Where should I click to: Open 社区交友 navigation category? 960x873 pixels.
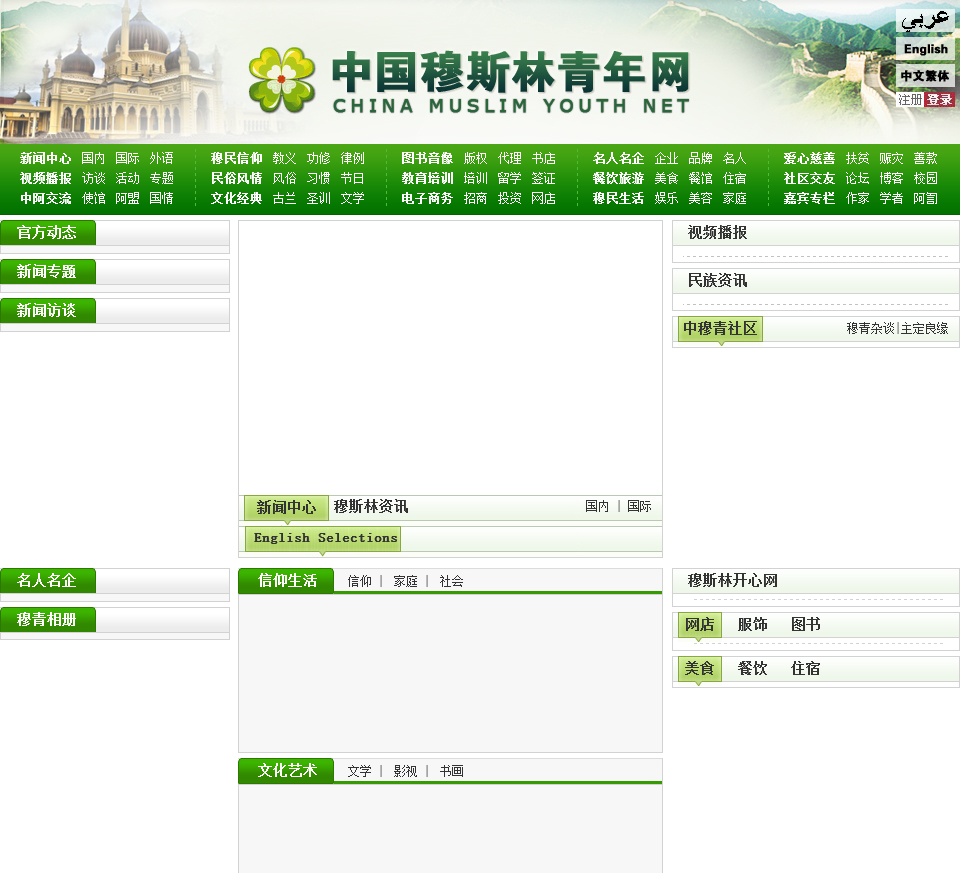(809, 178)
